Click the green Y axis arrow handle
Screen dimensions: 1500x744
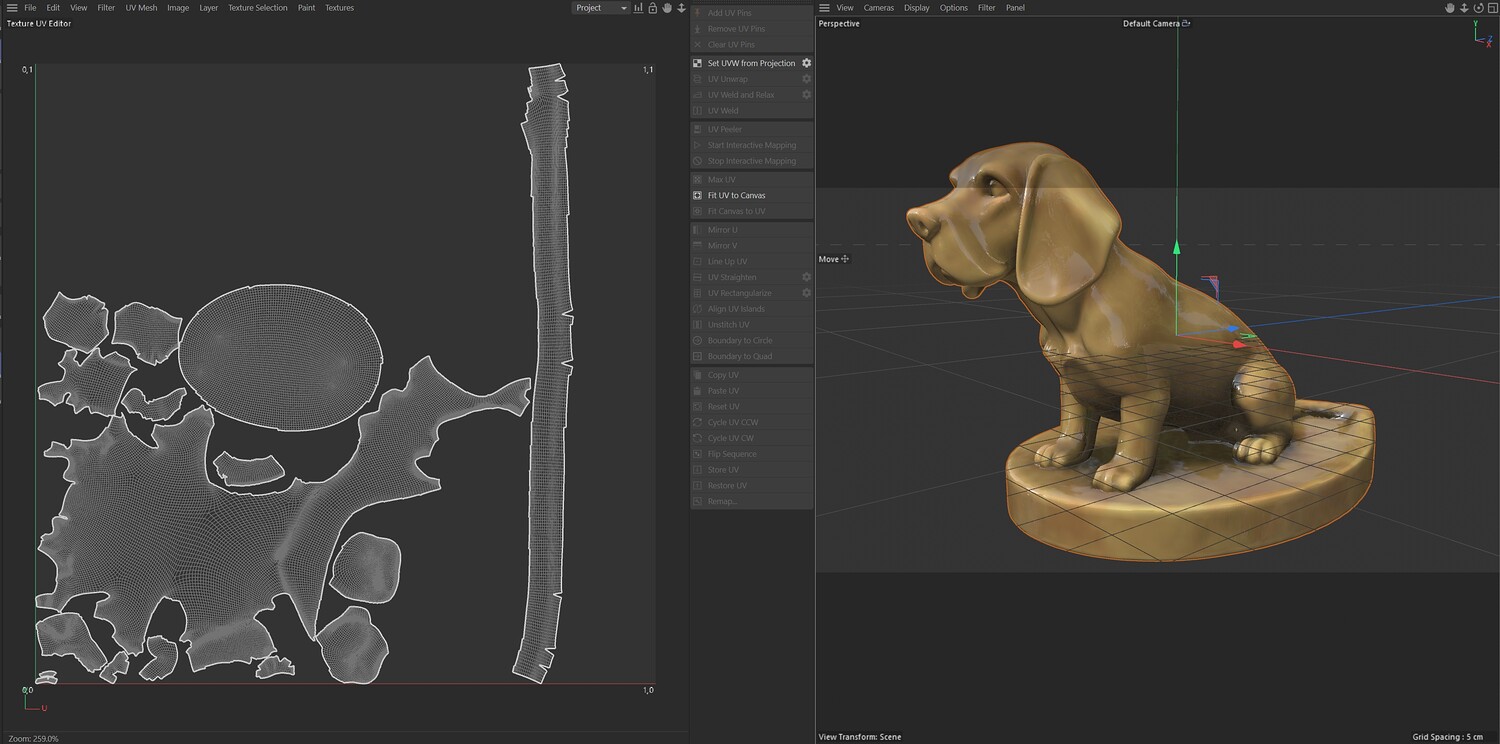[x=1177, y=246]
